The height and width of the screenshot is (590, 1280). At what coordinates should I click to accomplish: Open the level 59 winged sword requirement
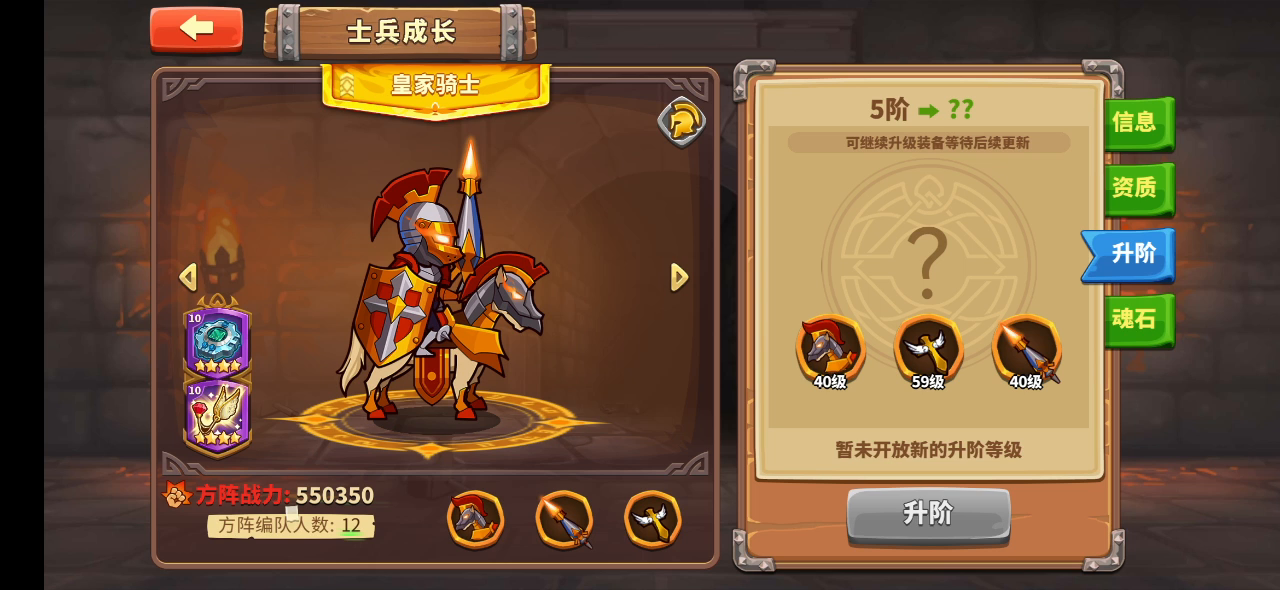point(928,352)
